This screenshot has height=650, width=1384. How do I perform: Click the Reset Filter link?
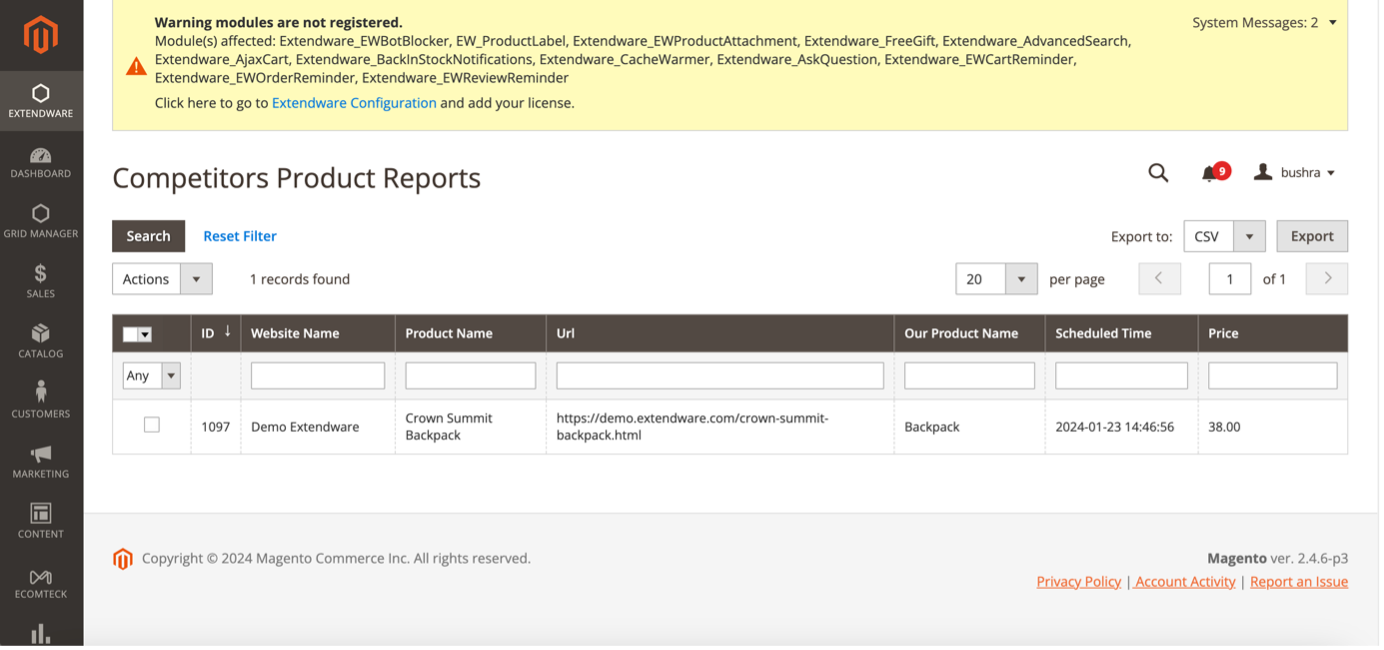240,236
